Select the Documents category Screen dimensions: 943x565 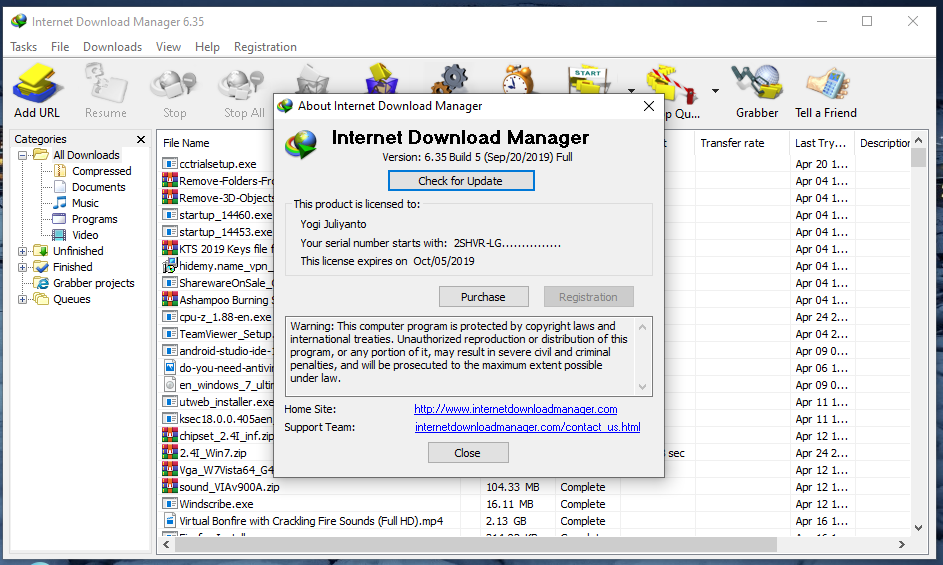click(99, 187)
